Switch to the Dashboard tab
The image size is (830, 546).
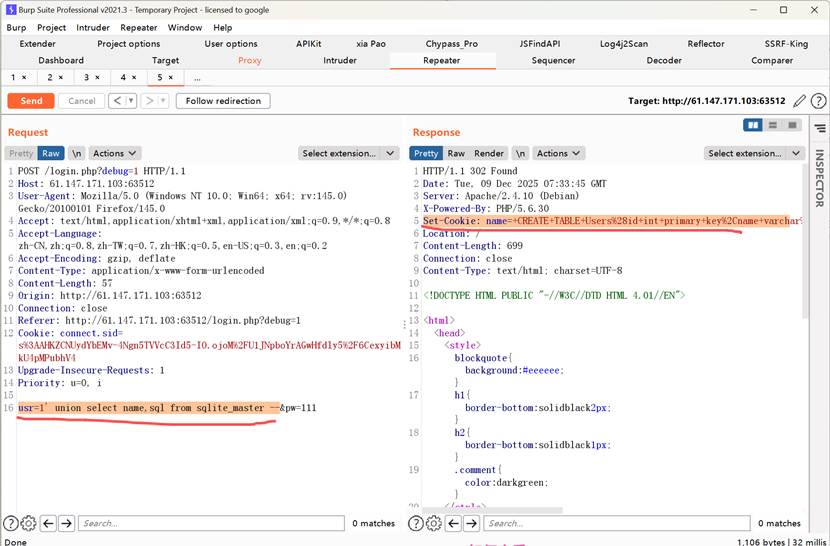pyautogui.click(x=61, y=60)
